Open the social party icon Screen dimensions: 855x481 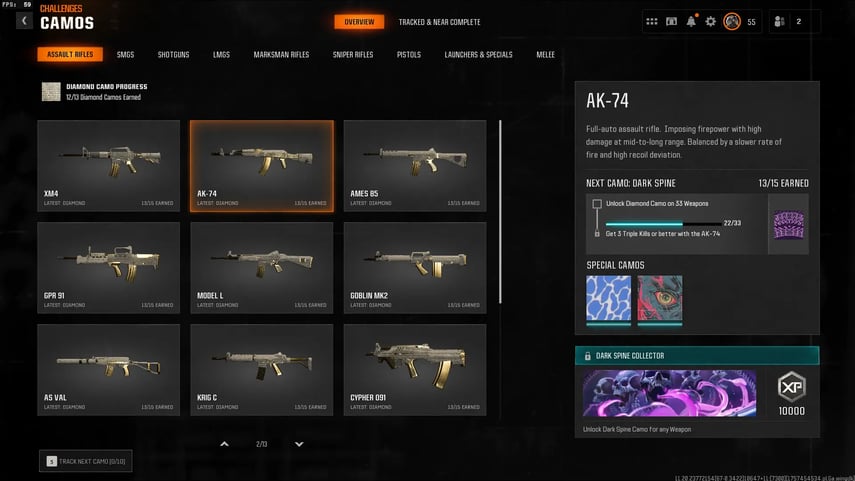(779, 21)
